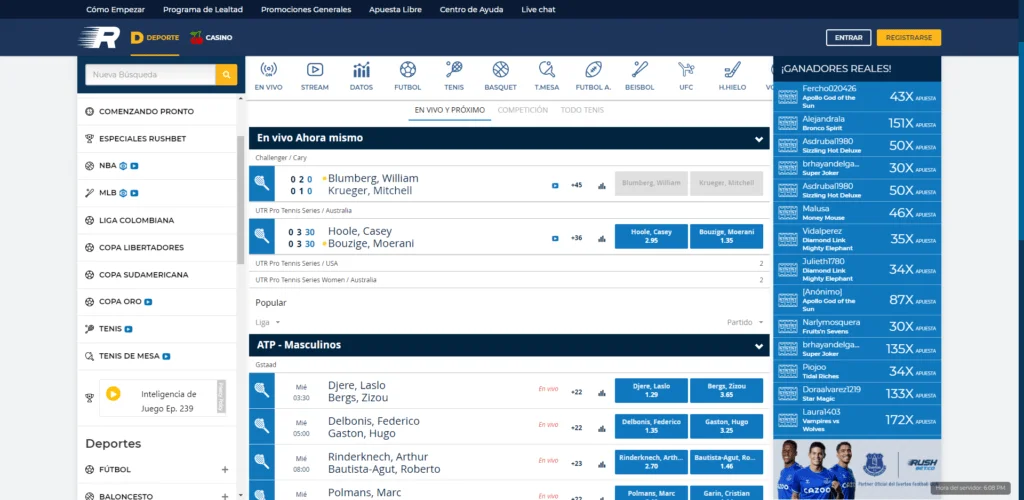This screenshot has width=1024, height=500.
Task: Bet on Hoole, Casey at 2.95
Action: click(651, 236)
